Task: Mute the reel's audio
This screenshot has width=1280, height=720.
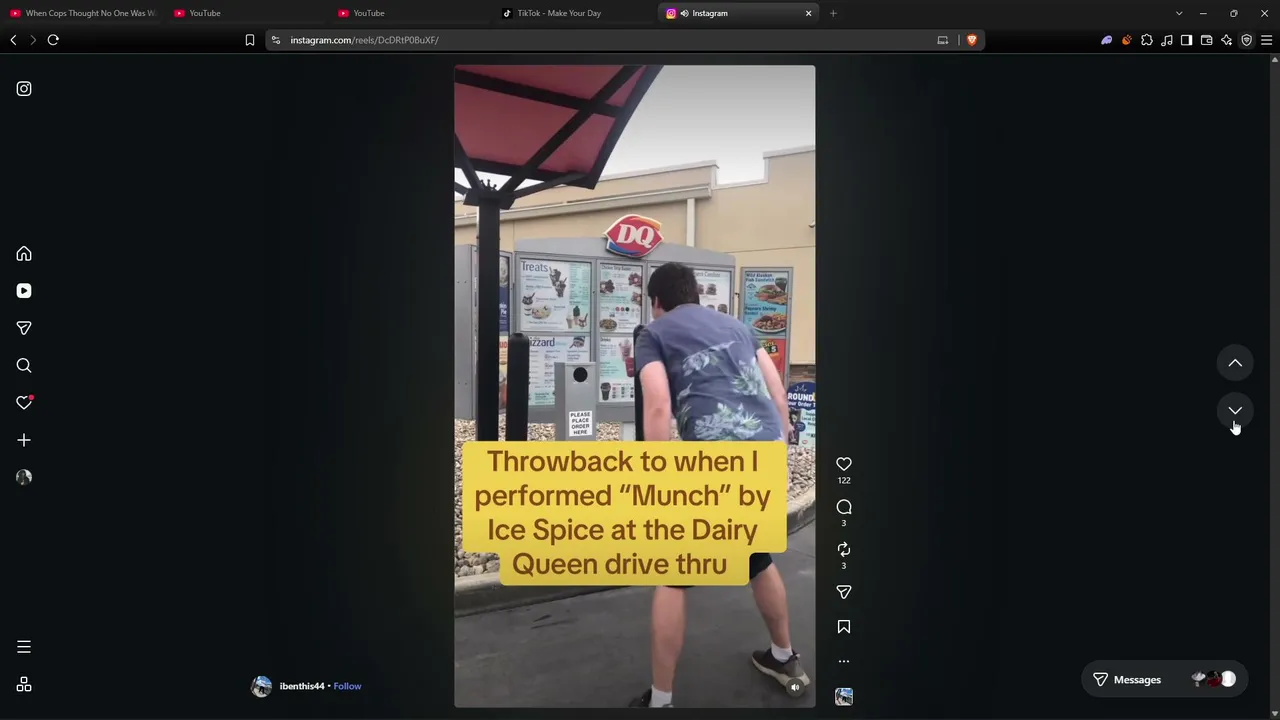Action: (x=795, y=687)
